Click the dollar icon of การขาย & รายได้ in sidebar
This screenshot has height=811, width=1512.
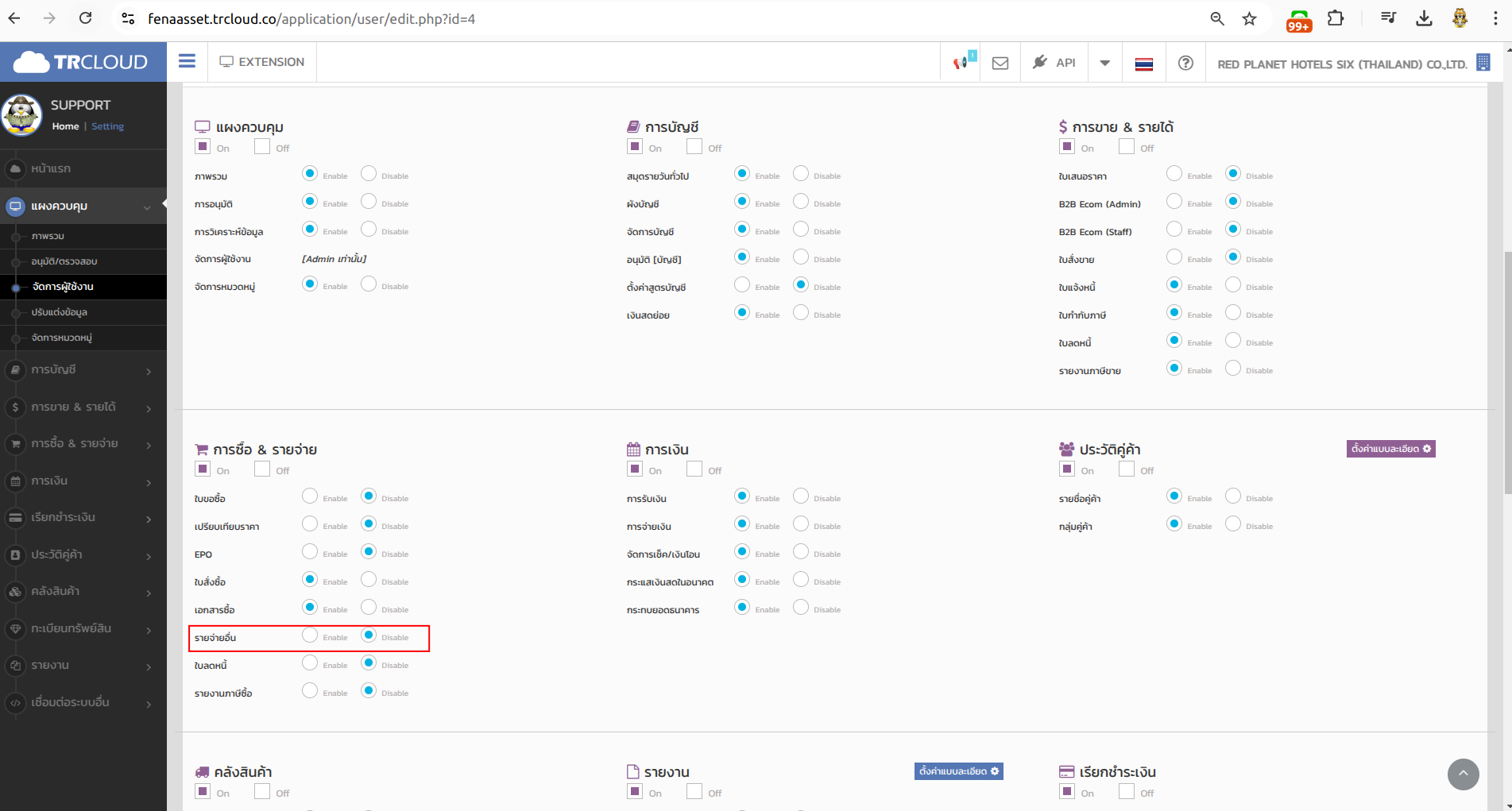15,407
